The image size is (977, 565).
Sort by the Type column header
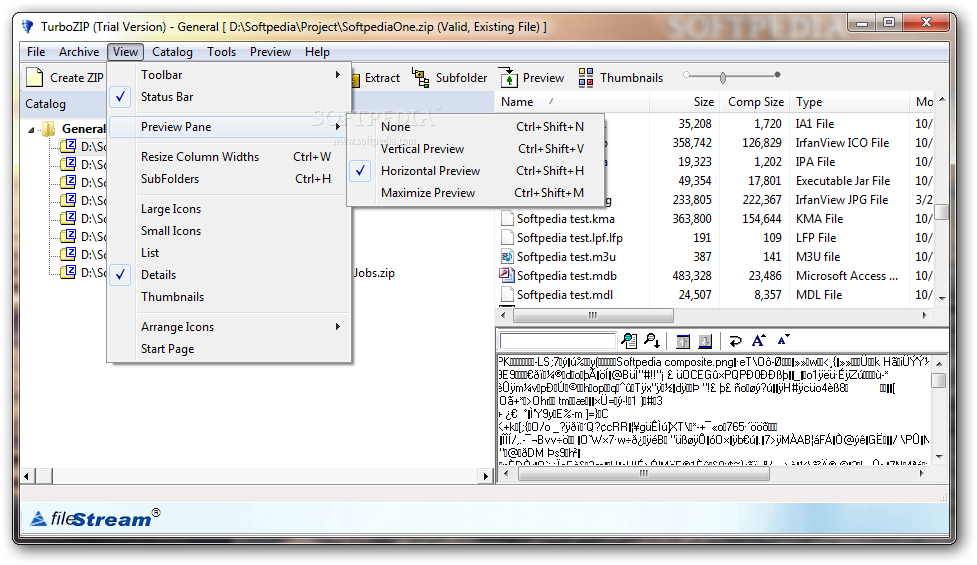tap(850, 102)
